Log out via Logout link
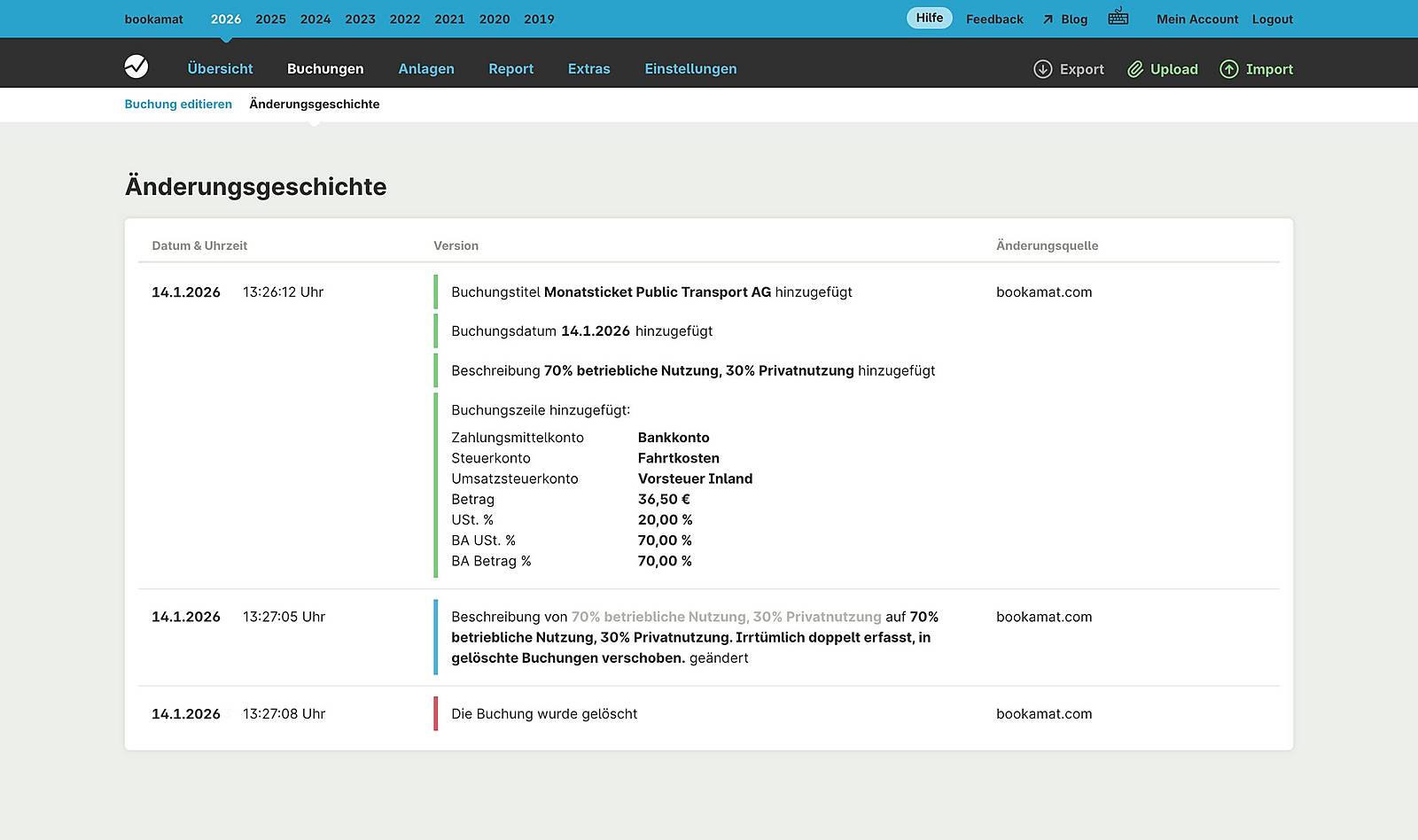This screenshot has height=840, width=1418. 1272,19
